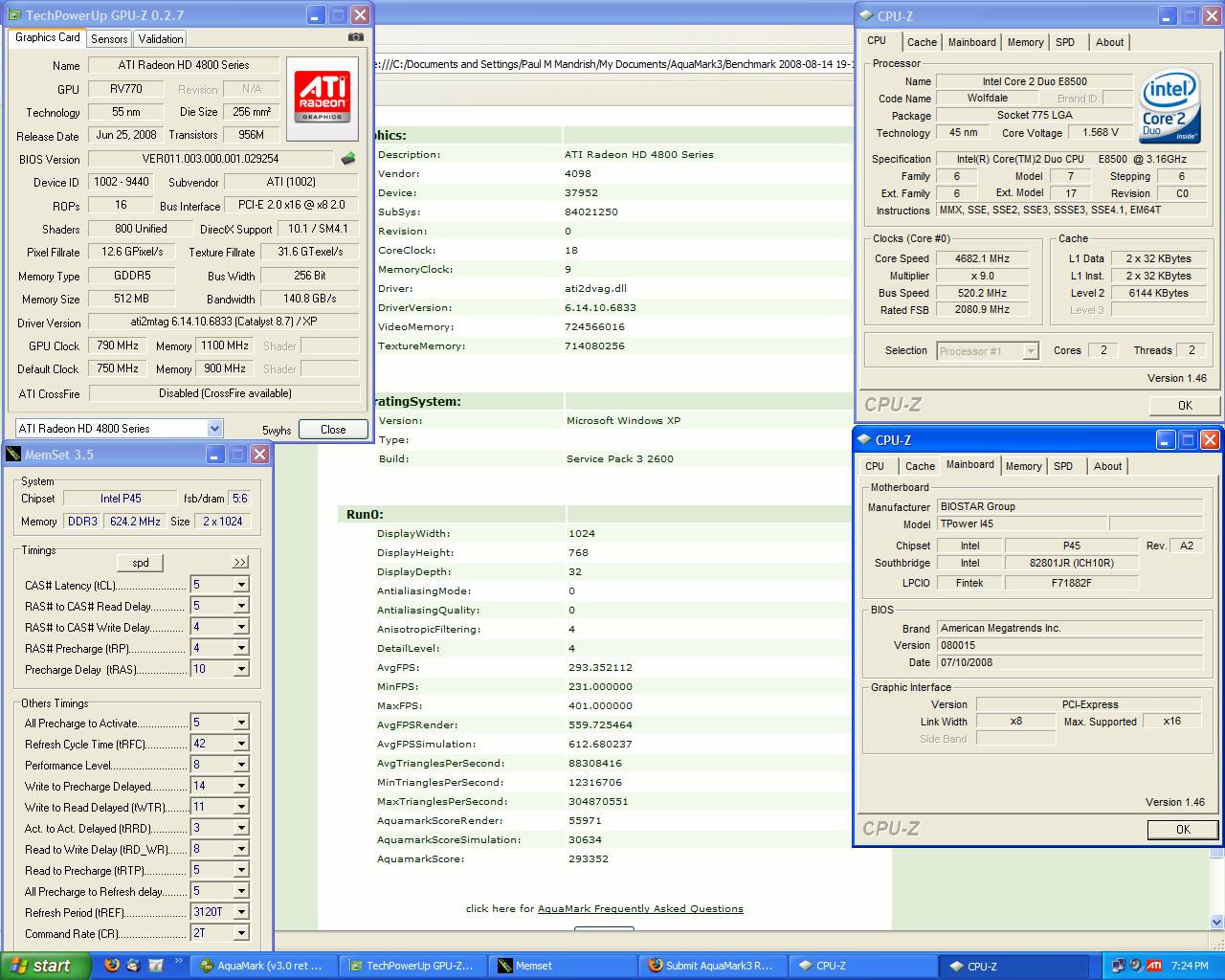Click the Core Speed 4682.1 MHz value
The image size is (1225, 980).
[x=982, y=258]
